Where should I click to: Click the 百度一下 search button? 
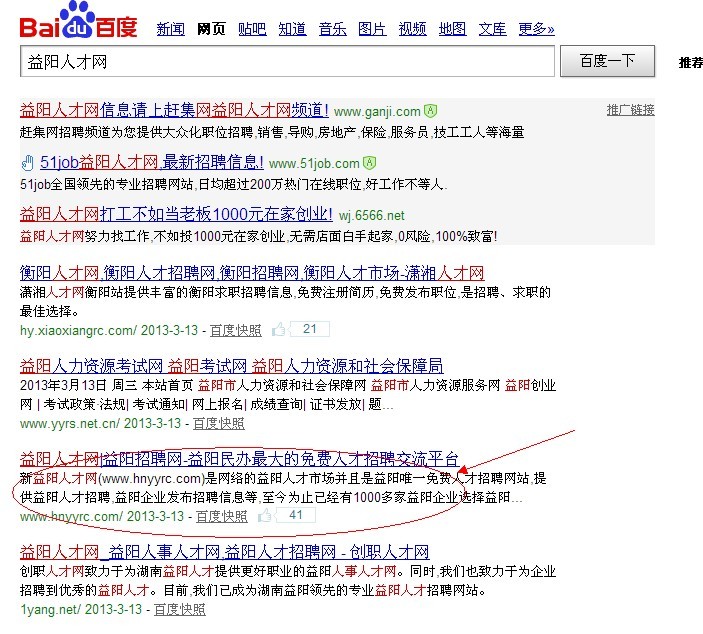pos(608,61)
